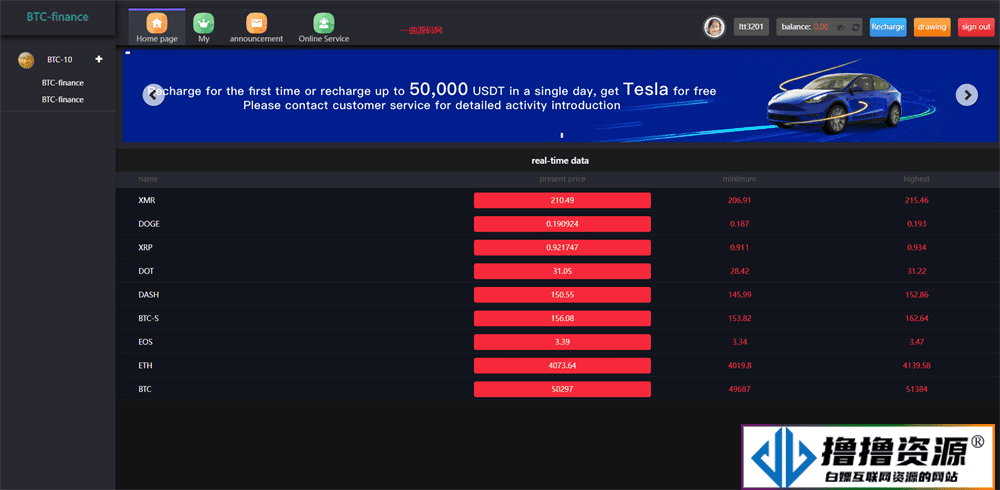
Task: Click the orange house icon
Action: 157,23
